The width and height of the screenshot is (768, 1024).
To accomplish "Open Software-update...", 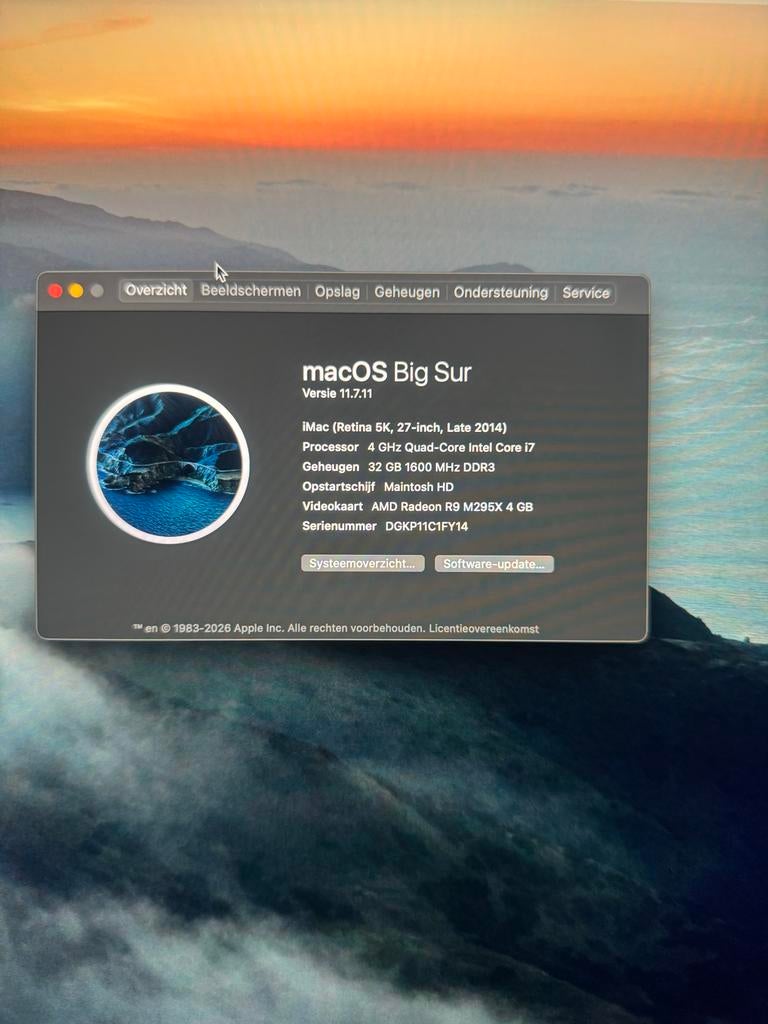I will (494, 564).
